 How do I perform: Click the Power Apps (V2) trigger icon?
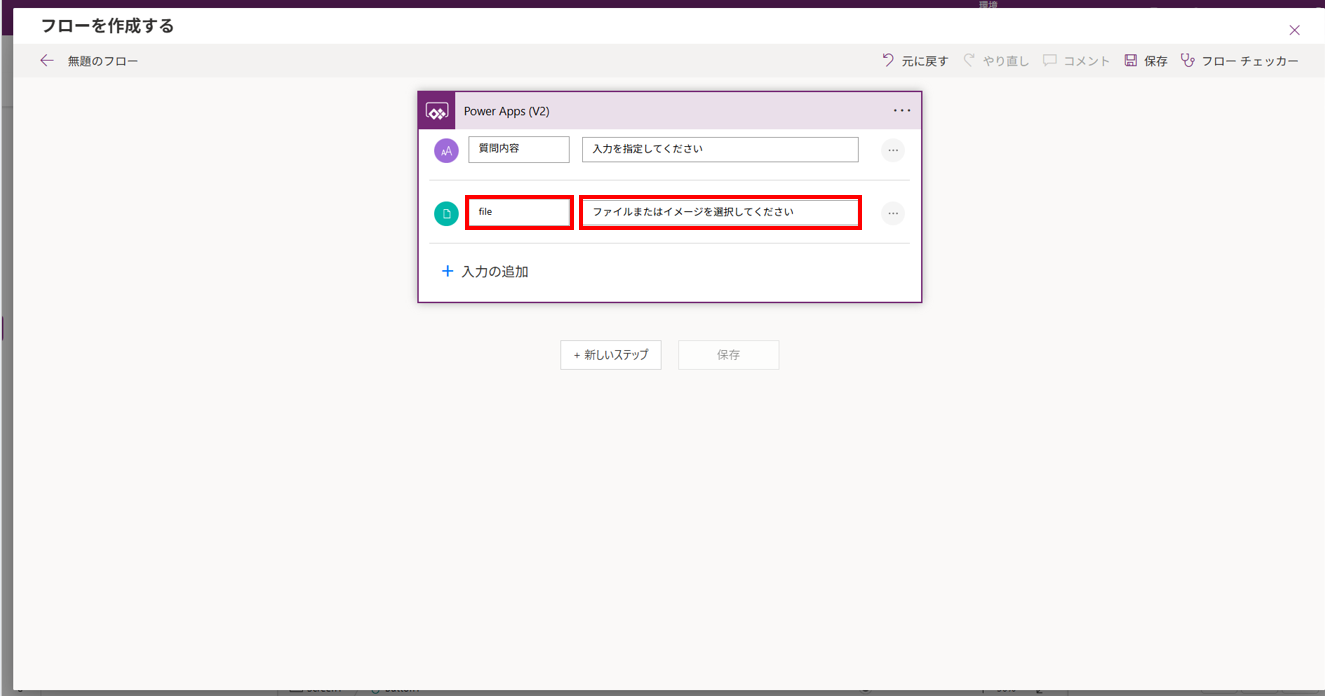tap(437, 111)
